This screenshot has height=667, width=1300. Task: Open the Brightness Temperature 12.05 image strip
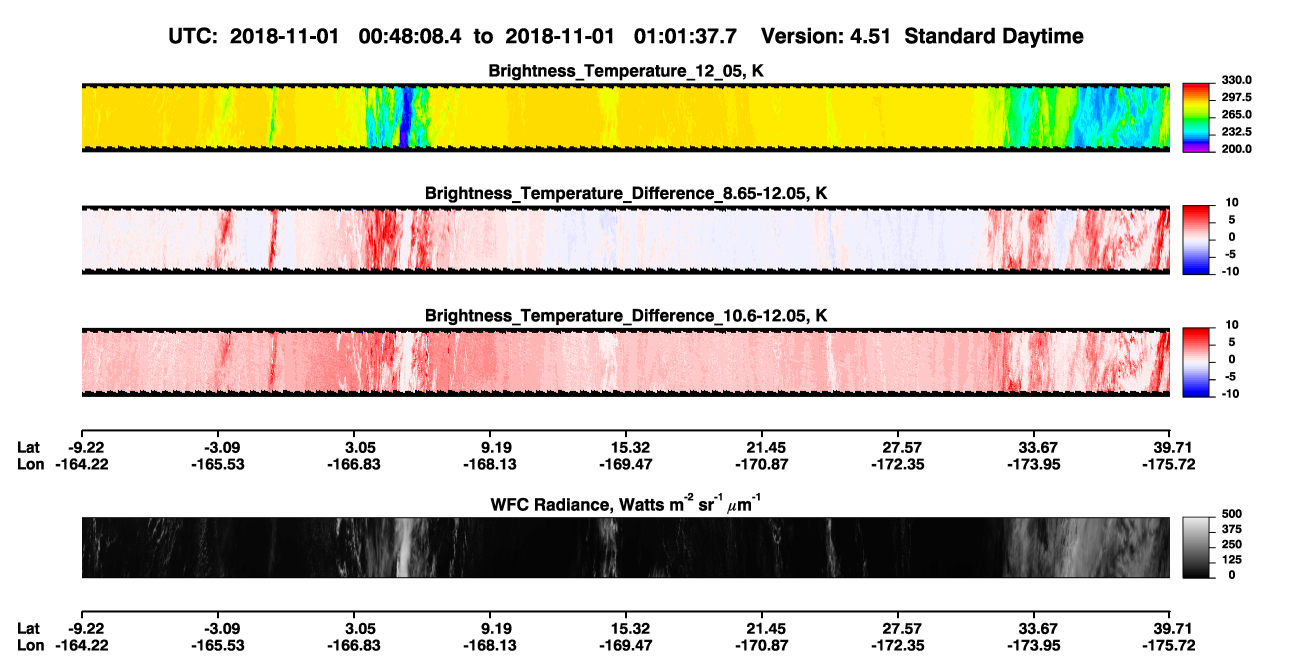pyautogui.click(x=625, y=117)
